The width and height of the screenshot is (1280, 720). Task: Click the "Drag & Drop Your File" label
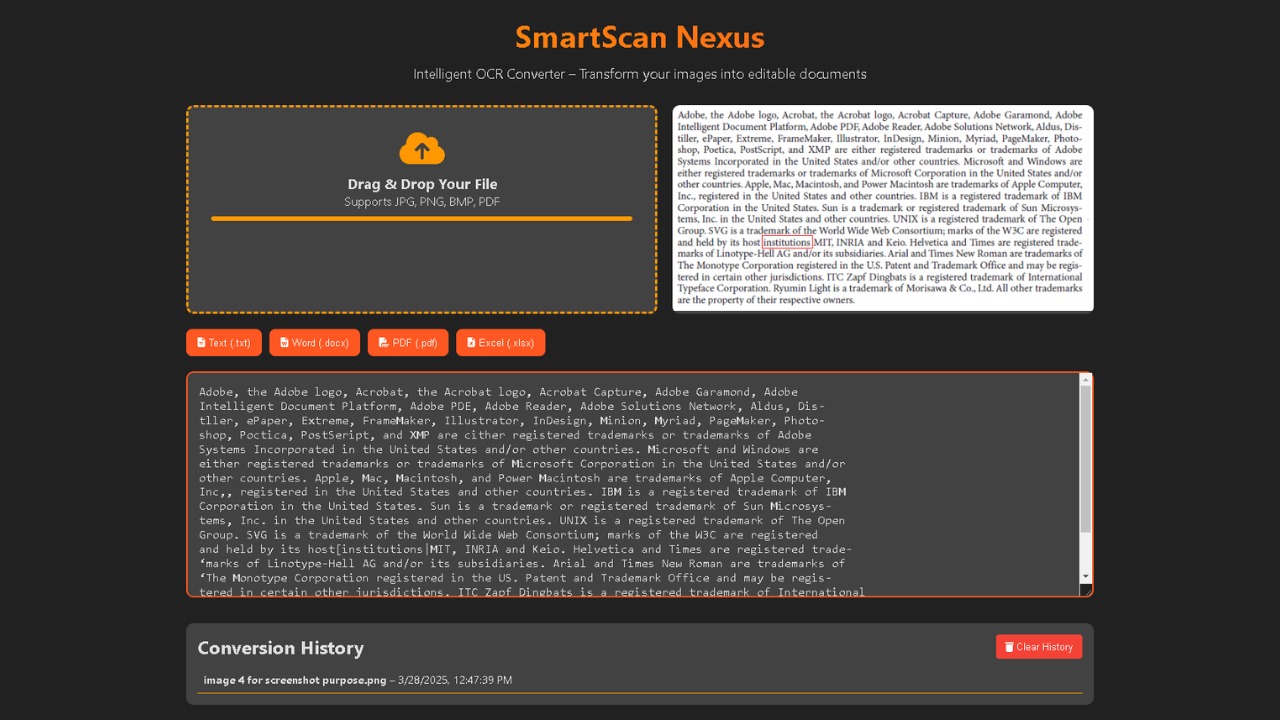coord(422,184)
